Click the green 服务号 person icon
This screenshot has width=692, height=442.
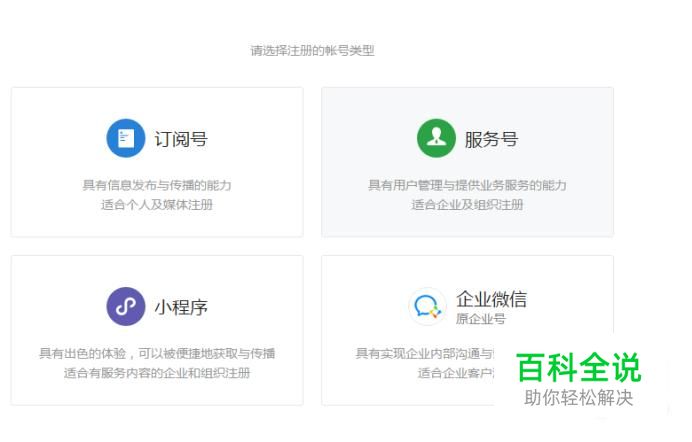click(436, 138)
